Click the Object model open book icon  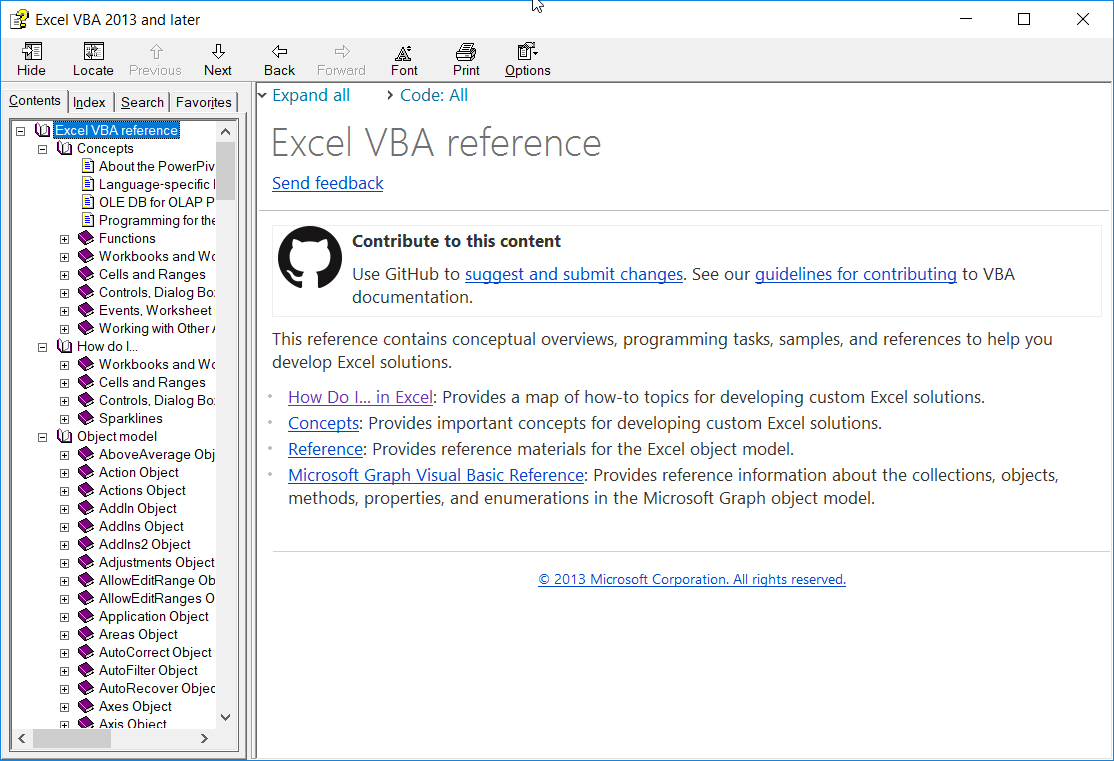65,436
